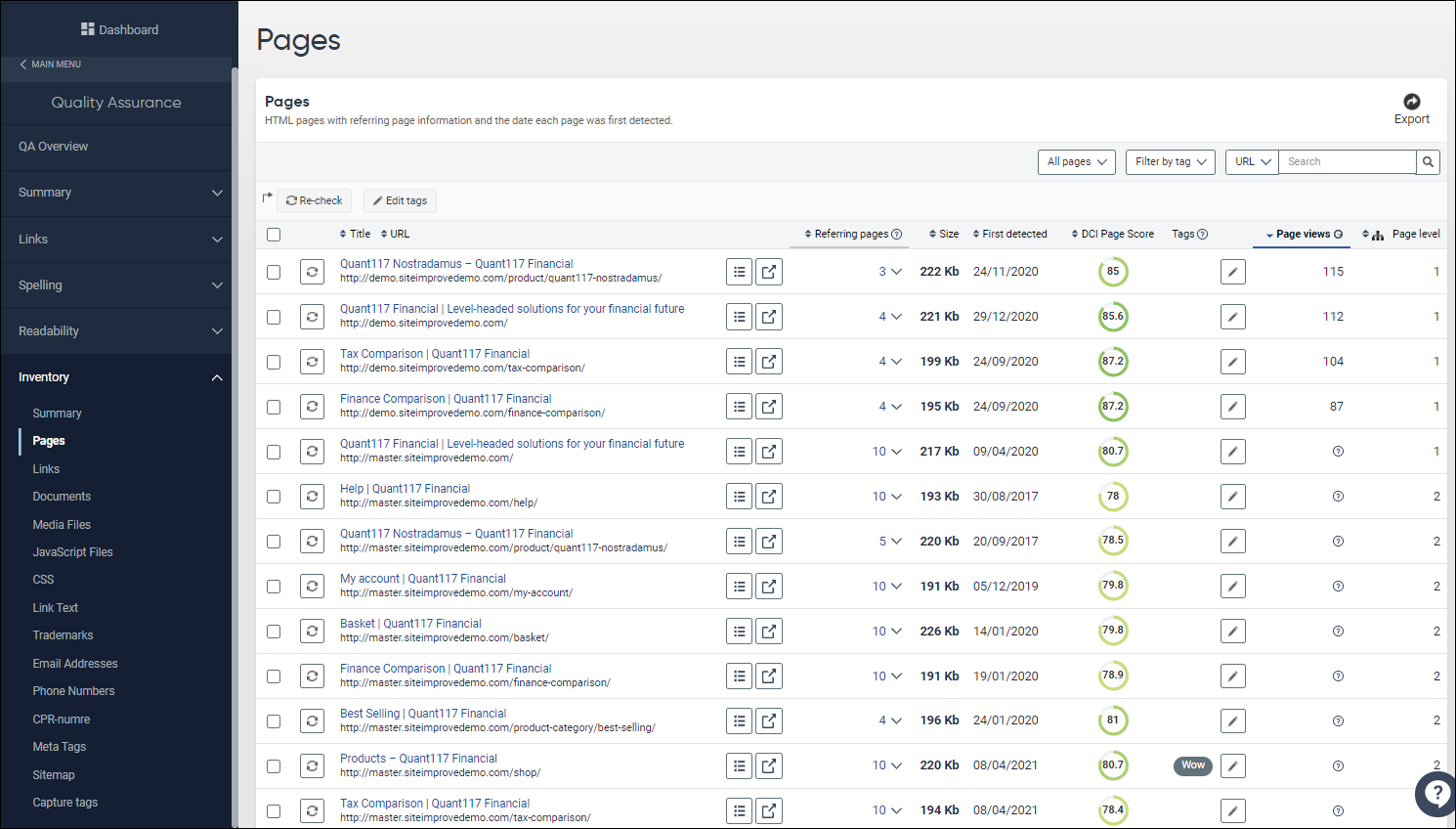Open the Help page in a new window

(x=769, y=496)
